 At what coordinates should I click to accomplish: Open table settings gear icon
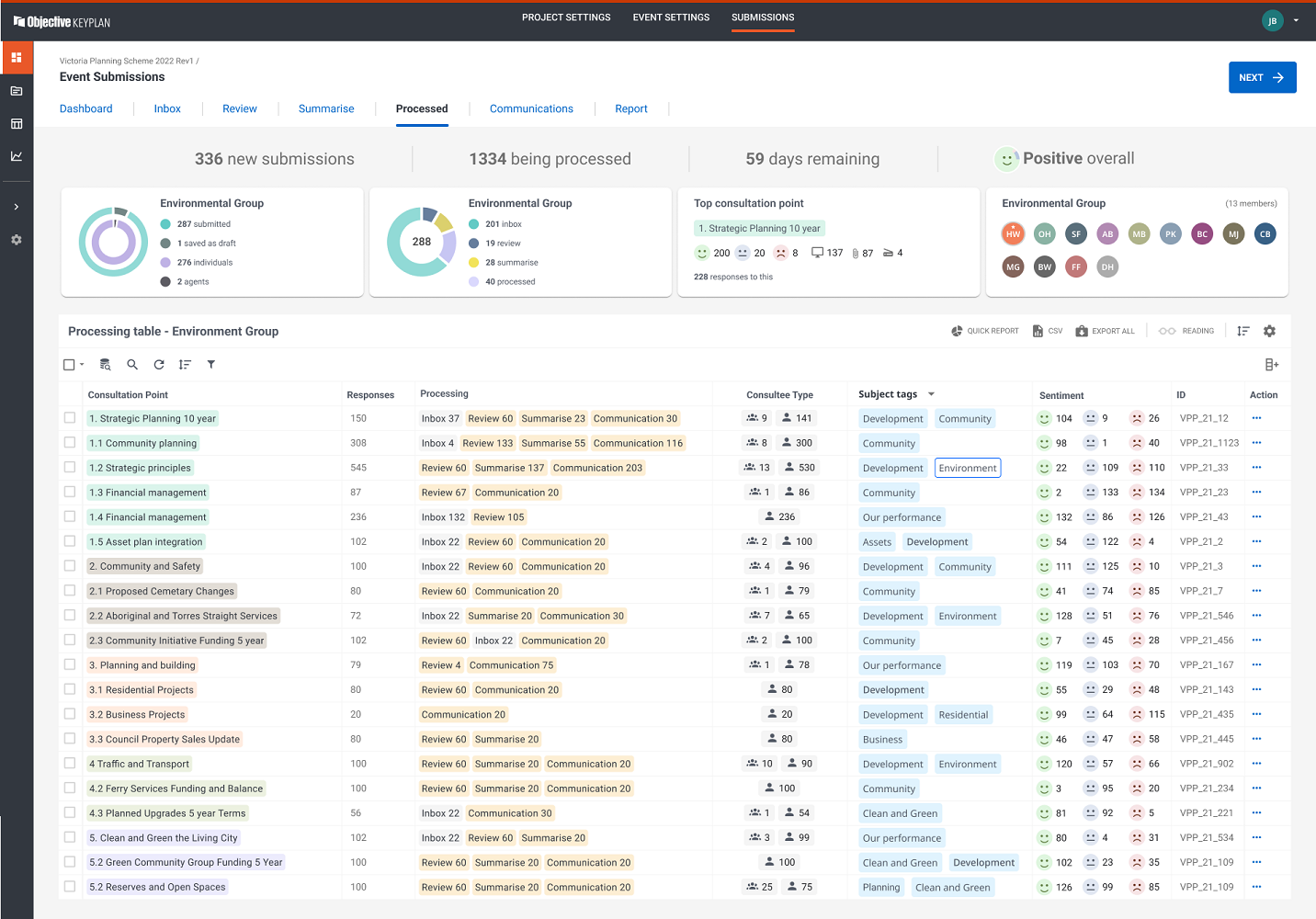click(1269, 331)
